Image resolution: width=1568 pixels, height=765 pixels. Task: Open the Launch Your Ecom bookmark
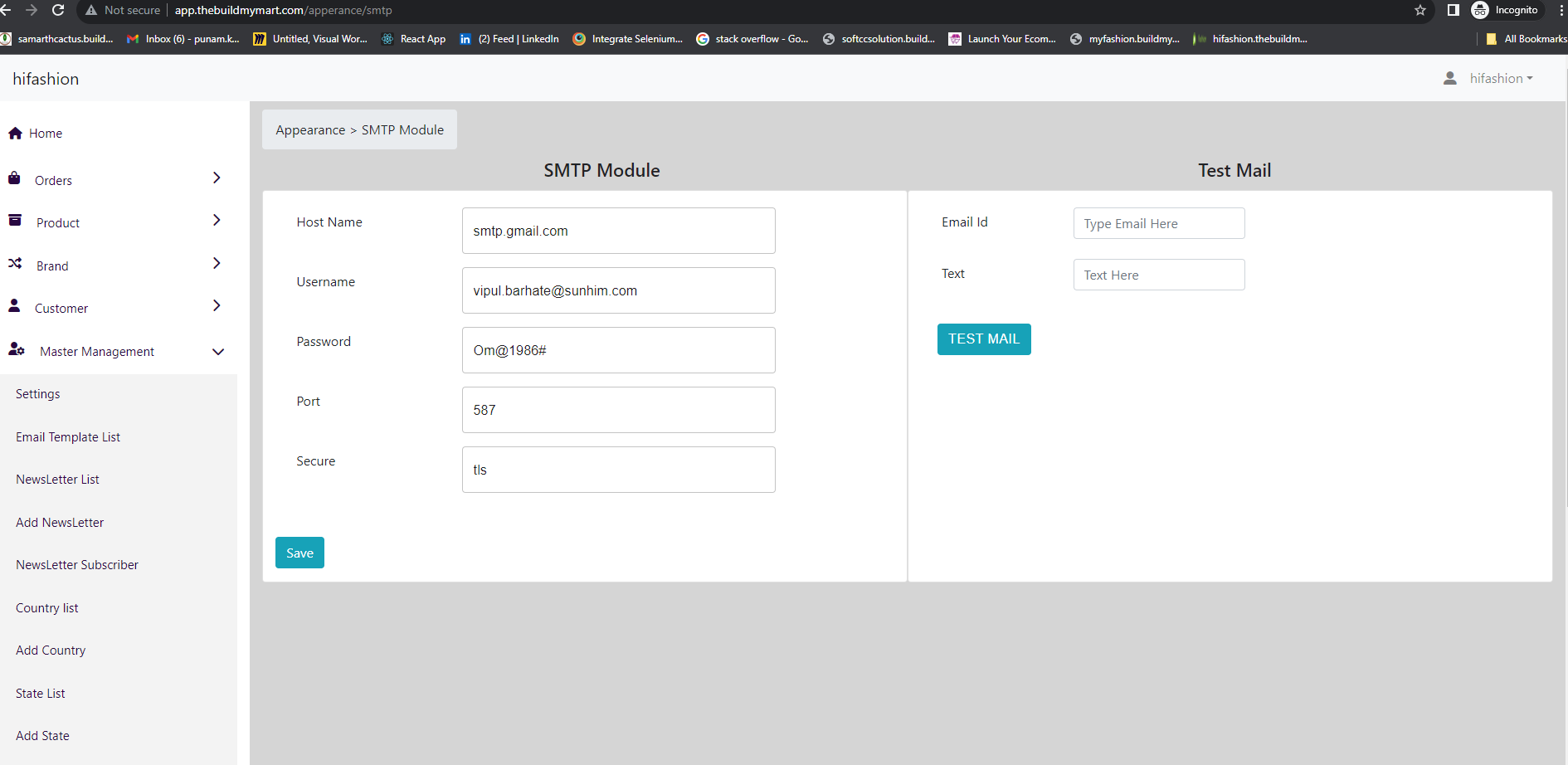1003,39
